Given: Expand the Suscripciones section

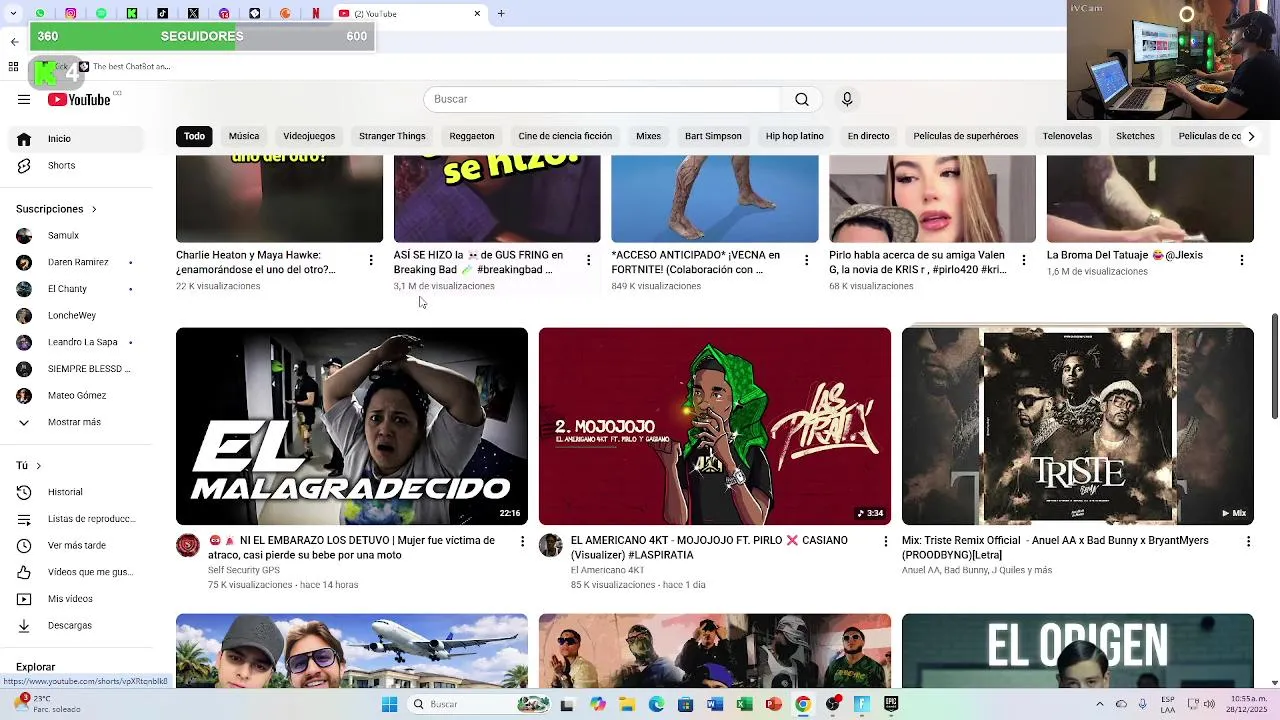Looking at the screenshot, I should click(56, 209).
